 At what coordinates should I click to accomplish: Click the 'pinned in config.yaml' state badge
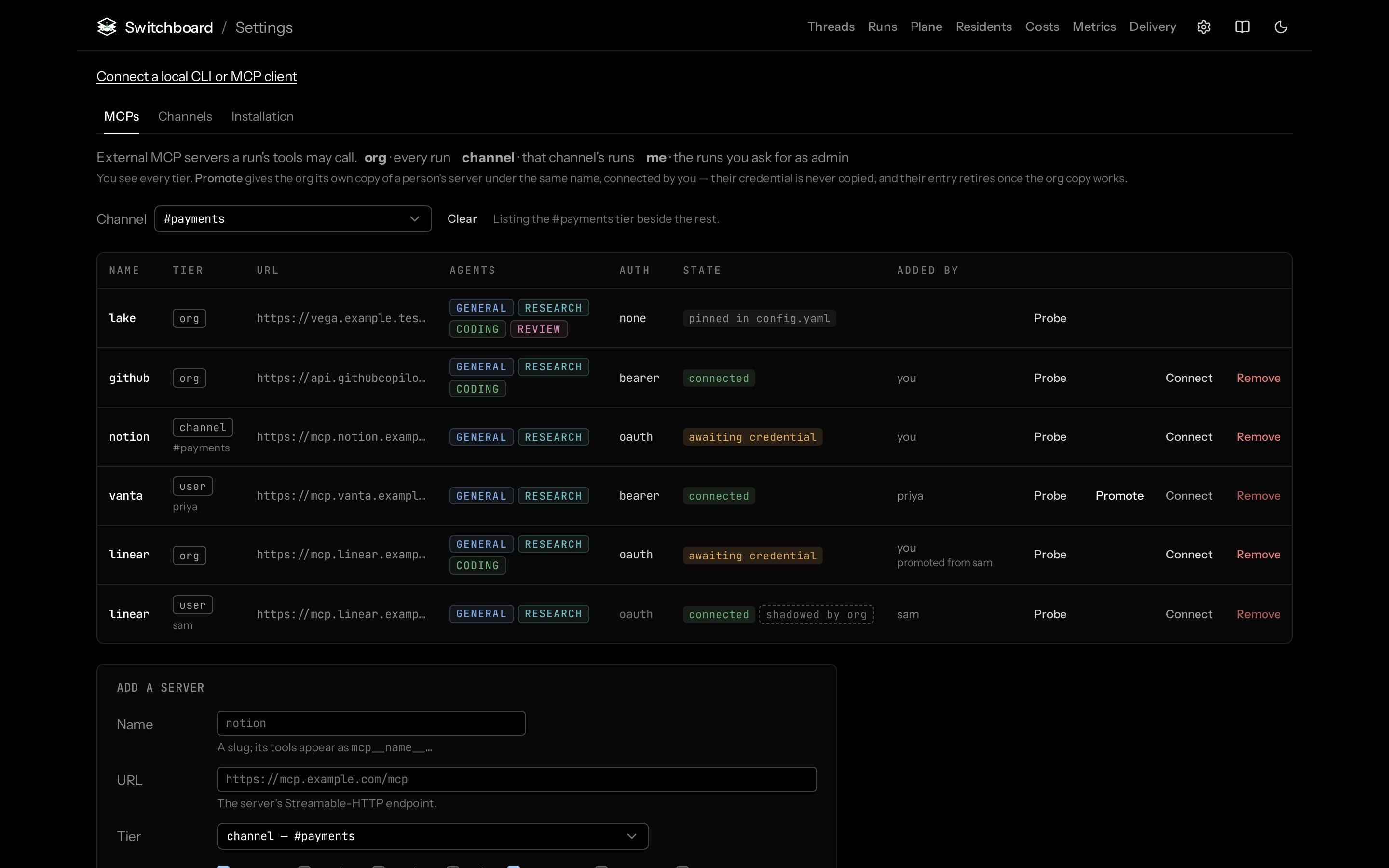(759, 318)
